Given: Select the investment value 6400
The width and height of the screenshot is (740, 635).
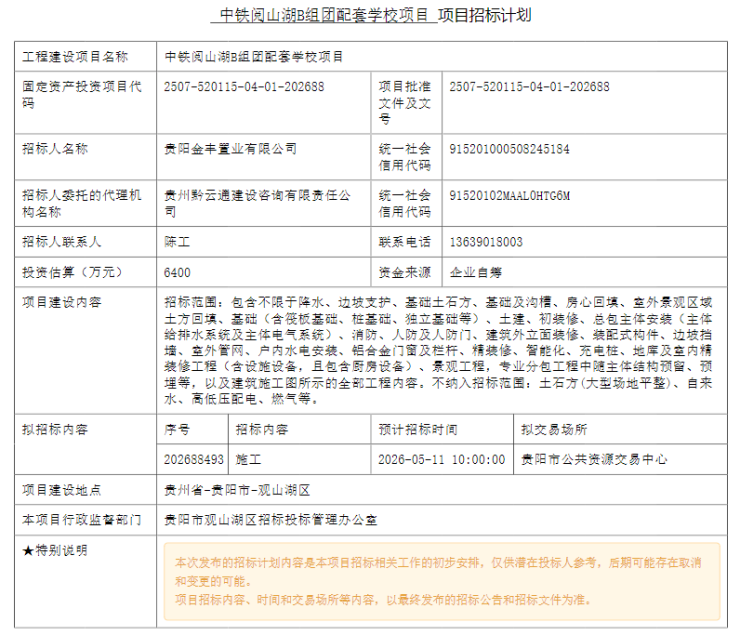Looking at the screenshot, I should pos(177,273).
